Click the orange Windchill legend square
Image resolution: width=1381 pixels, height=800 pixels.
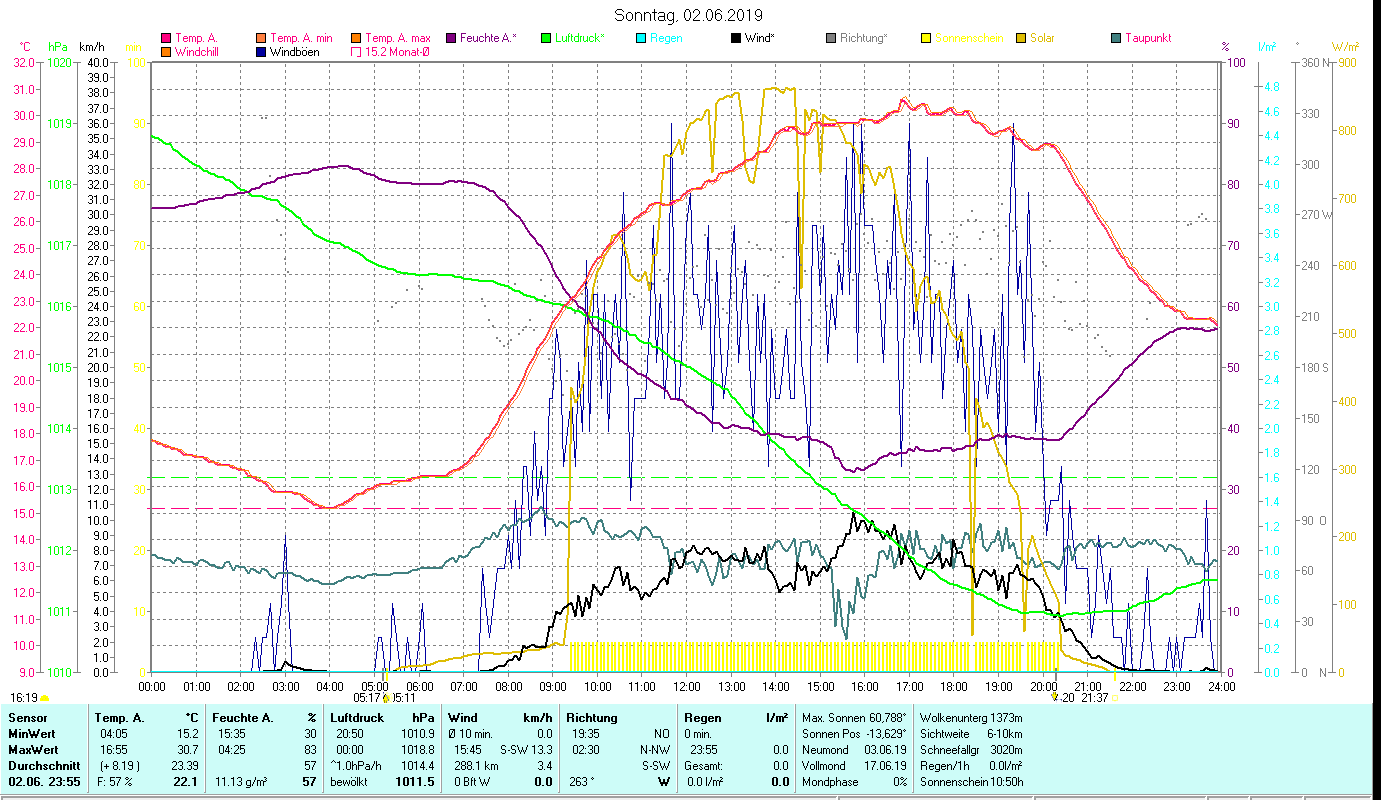166,52
